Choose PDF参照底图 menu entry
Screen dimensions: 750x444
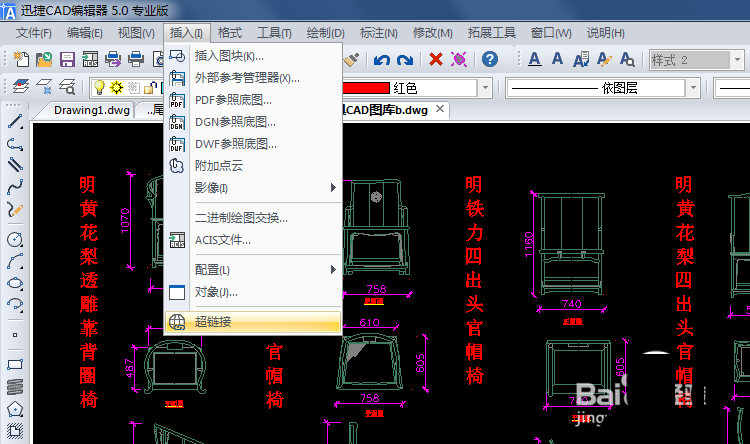[x=253, y=100]
